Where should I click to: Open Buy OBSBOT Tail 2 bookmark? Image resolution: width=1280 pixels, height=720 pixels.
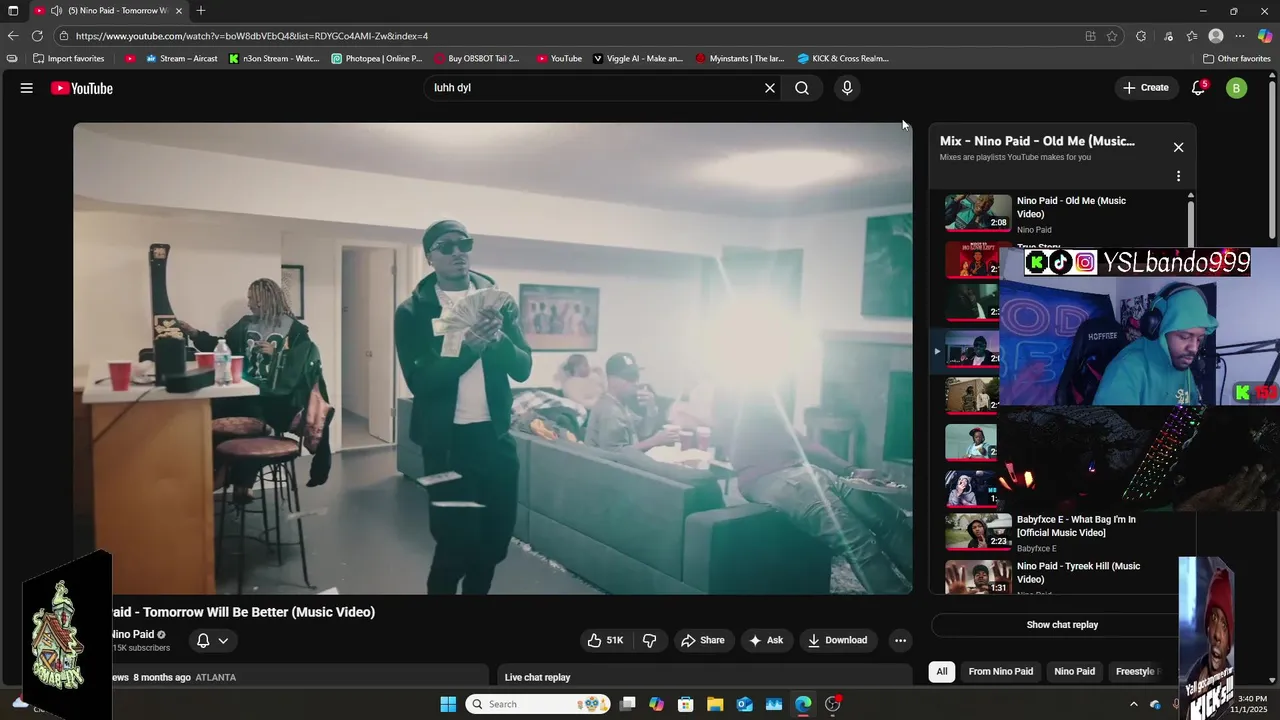477,59
